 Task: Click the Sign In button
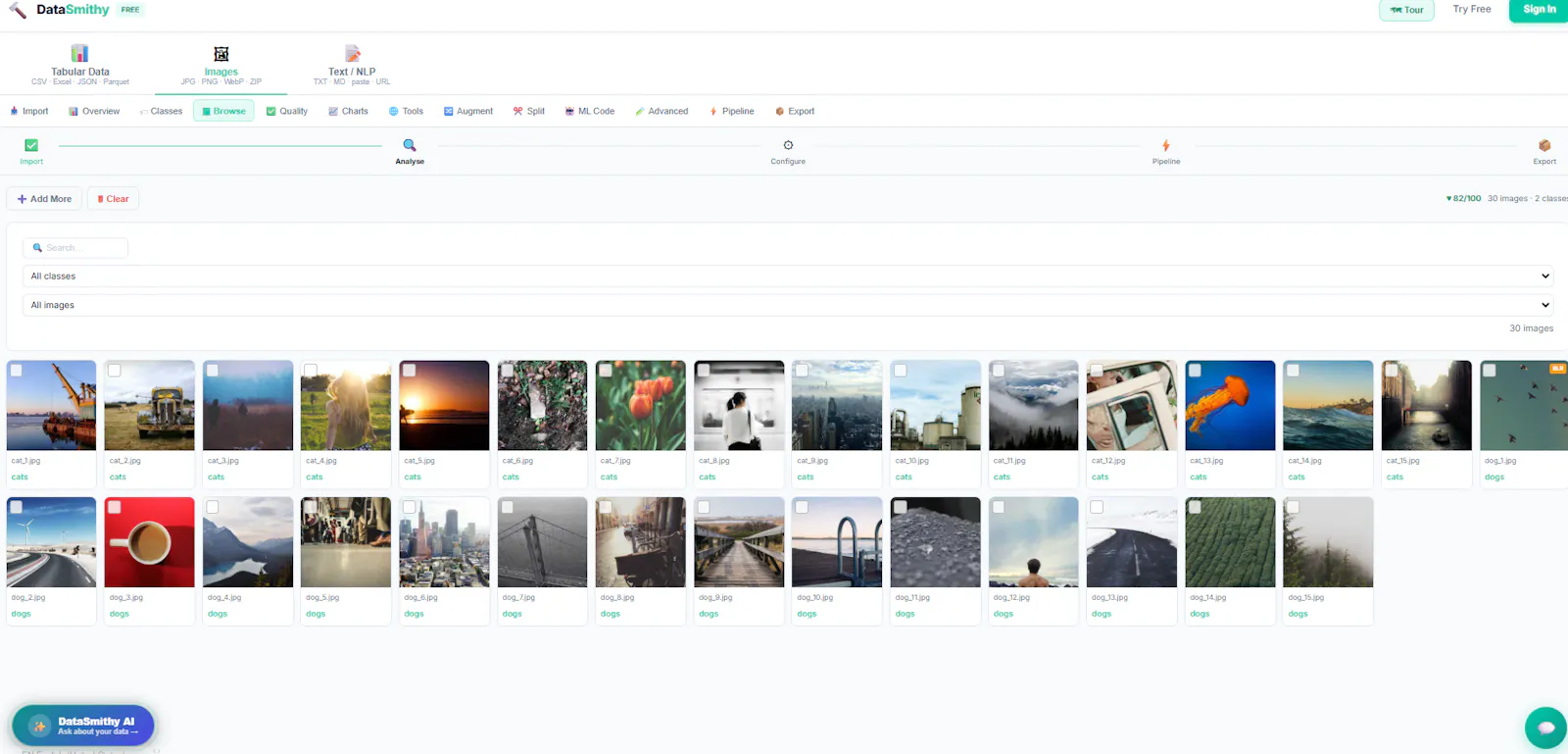coord(1539,10)
